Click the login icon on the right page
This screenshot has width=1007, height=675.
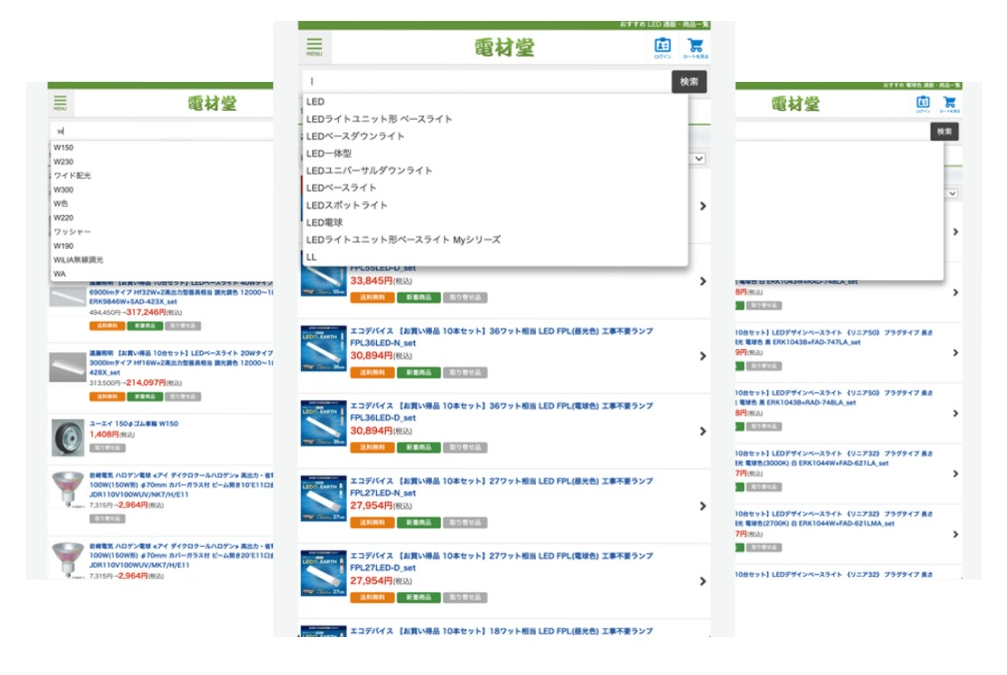point(923,103)
